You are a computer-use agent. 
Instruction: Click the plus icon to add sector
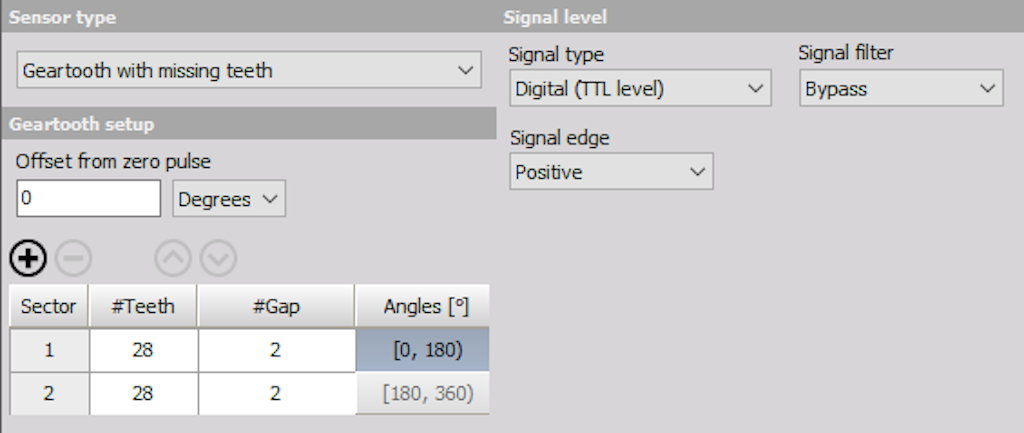(28, 259)
